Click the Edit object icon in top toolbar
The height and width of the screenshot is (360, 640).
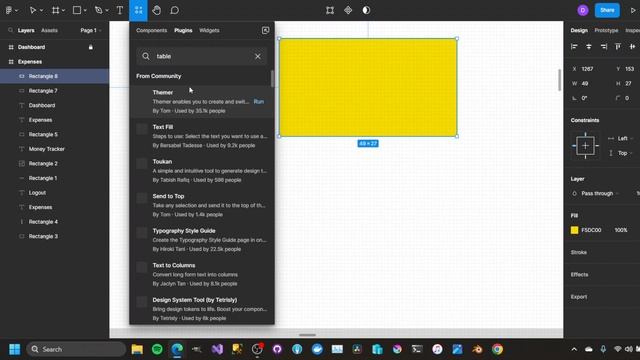pyautogui.click(x=330, y=10)
